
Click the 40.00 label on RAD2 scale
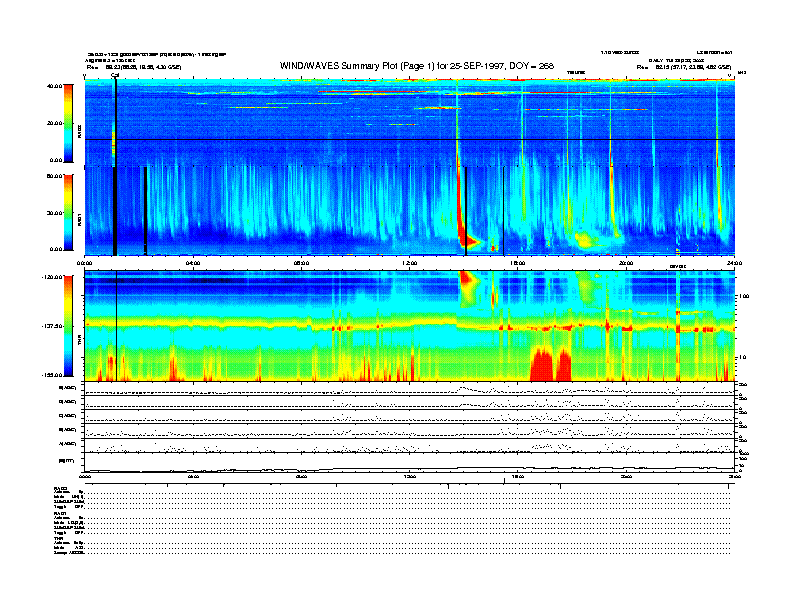coord(54,86)
